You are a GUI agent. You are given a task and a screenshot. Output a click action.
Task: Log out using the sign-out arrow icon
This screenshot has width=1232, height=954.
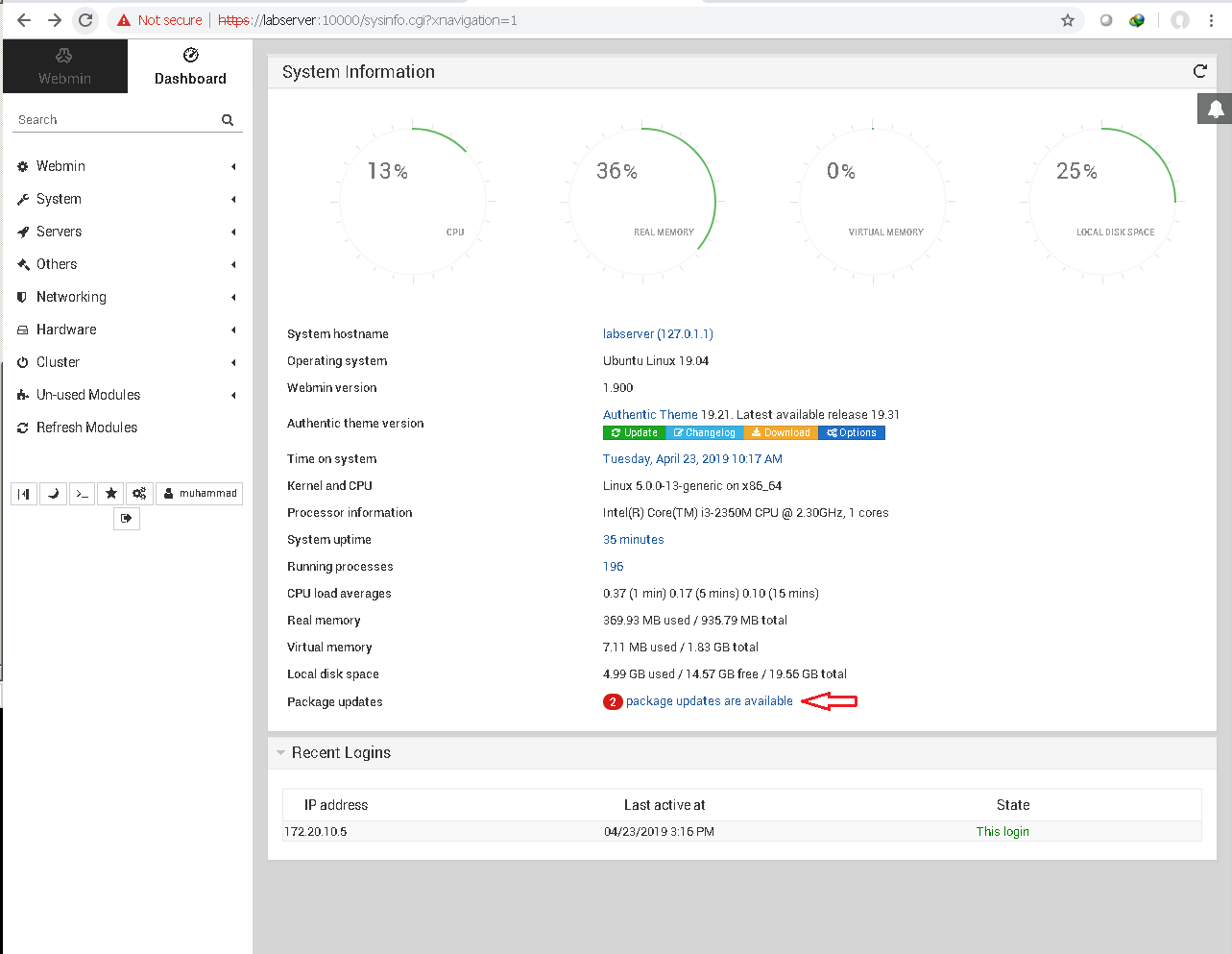point(127,519)
